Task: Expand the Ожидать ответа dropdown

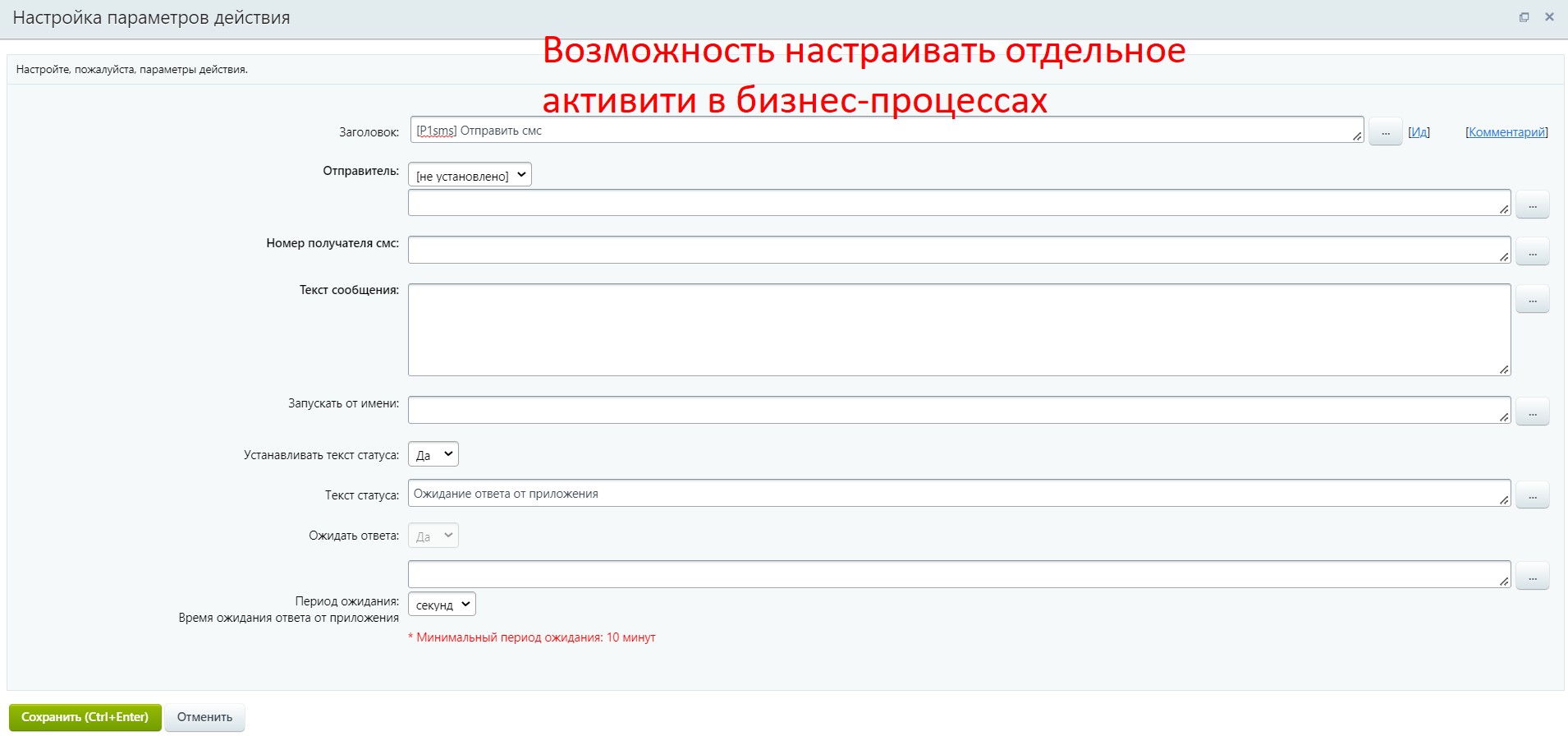Action: [433, 536]
